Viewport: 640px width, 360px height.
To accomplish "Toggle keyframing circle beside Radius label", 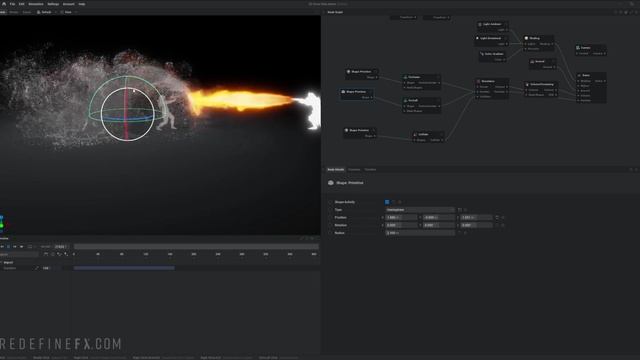I will point(330,233).
